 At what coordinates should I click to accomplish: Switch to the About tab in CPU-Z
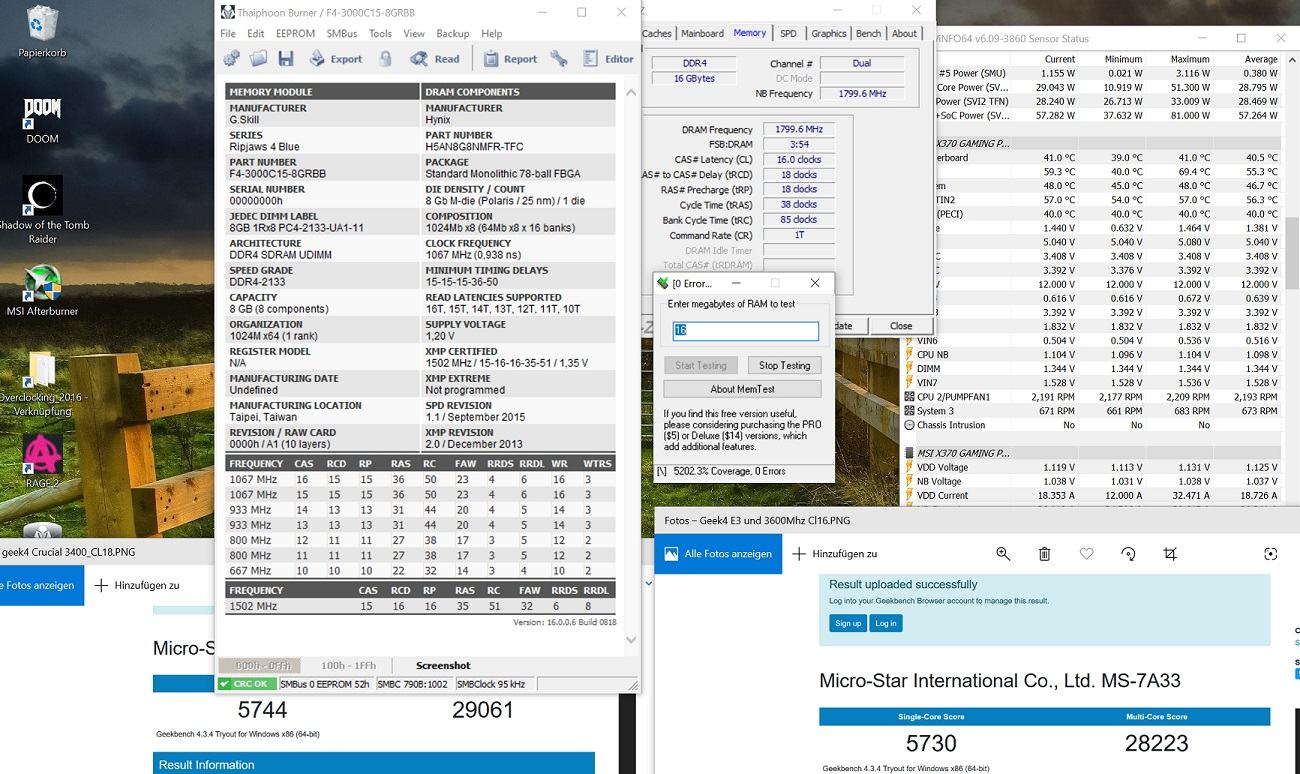click(x=904, y=33)
